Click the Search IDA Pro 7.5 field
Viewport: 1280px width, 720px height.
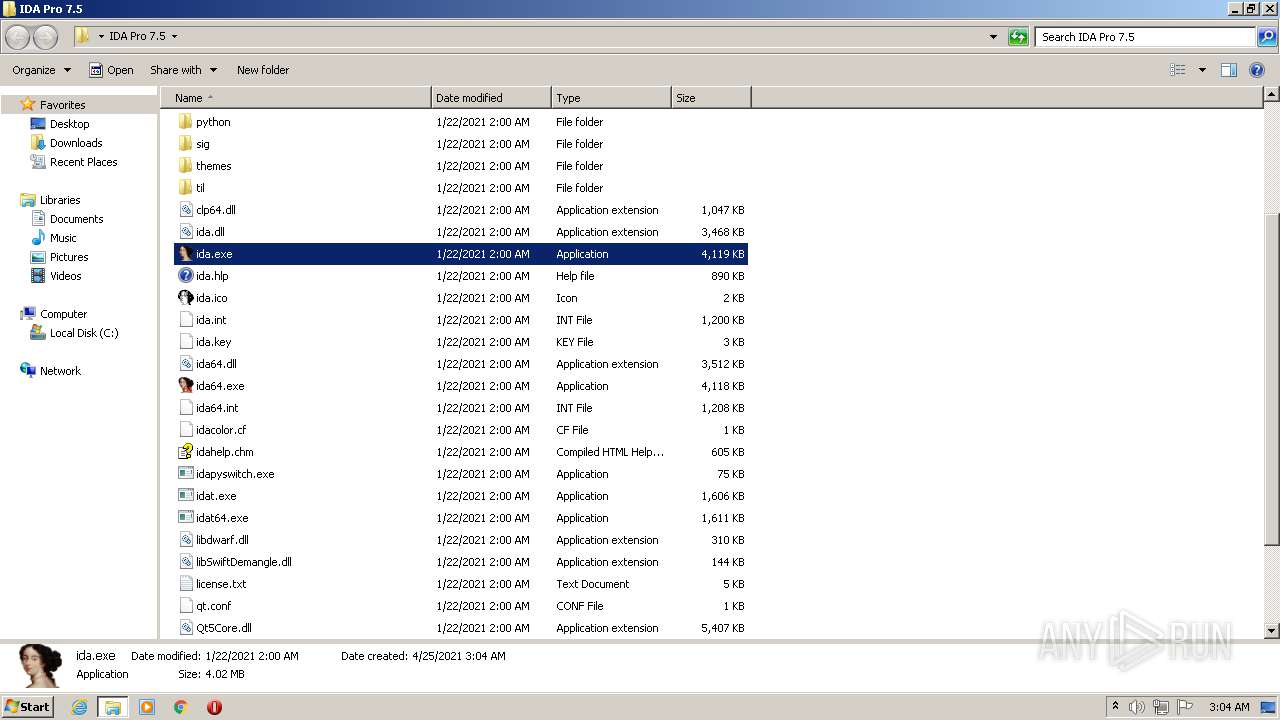1145,37
